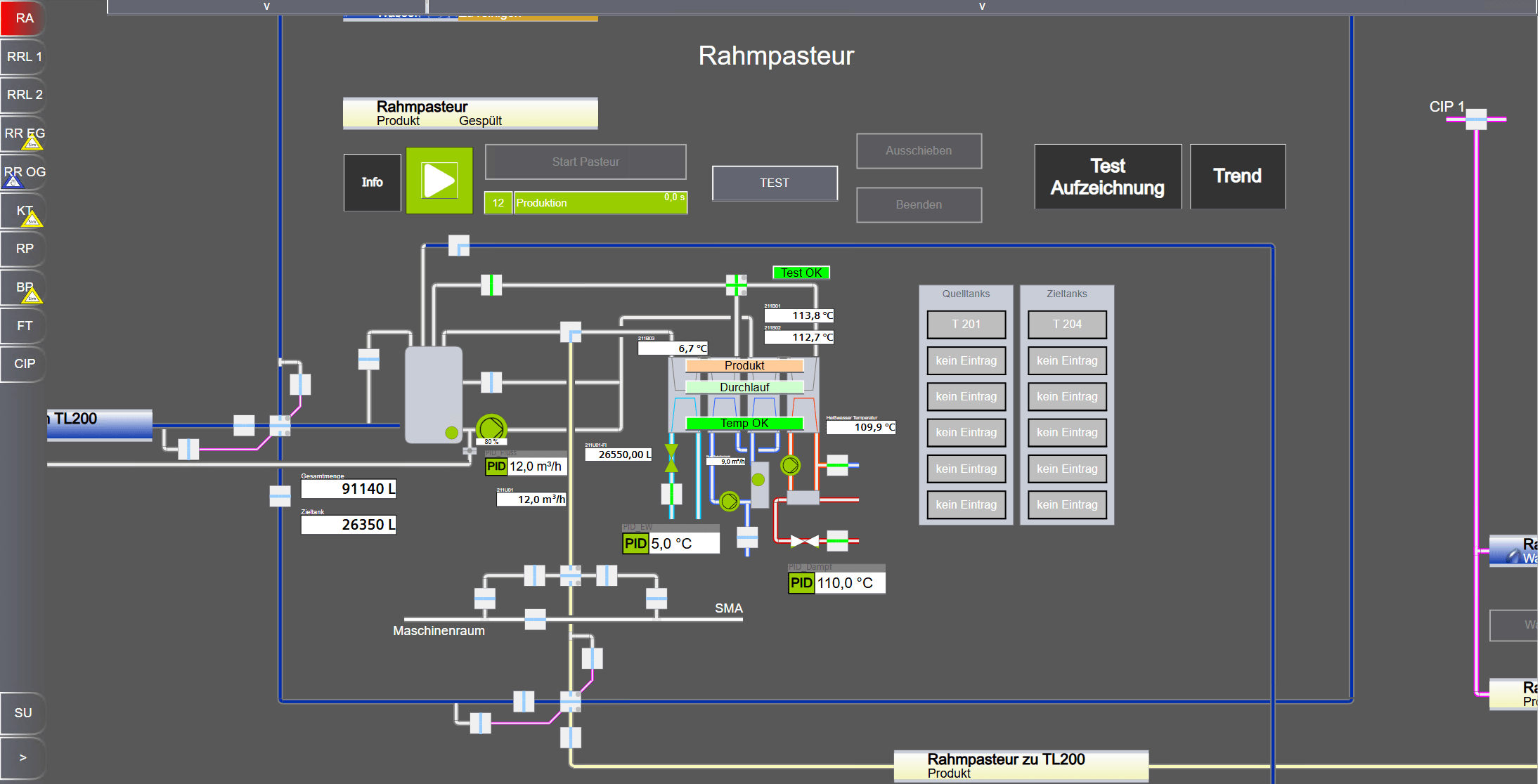Expand the right top dropdown chevron
The image size is (1540, 784).
pyautogui.click(x=982, y=6)
